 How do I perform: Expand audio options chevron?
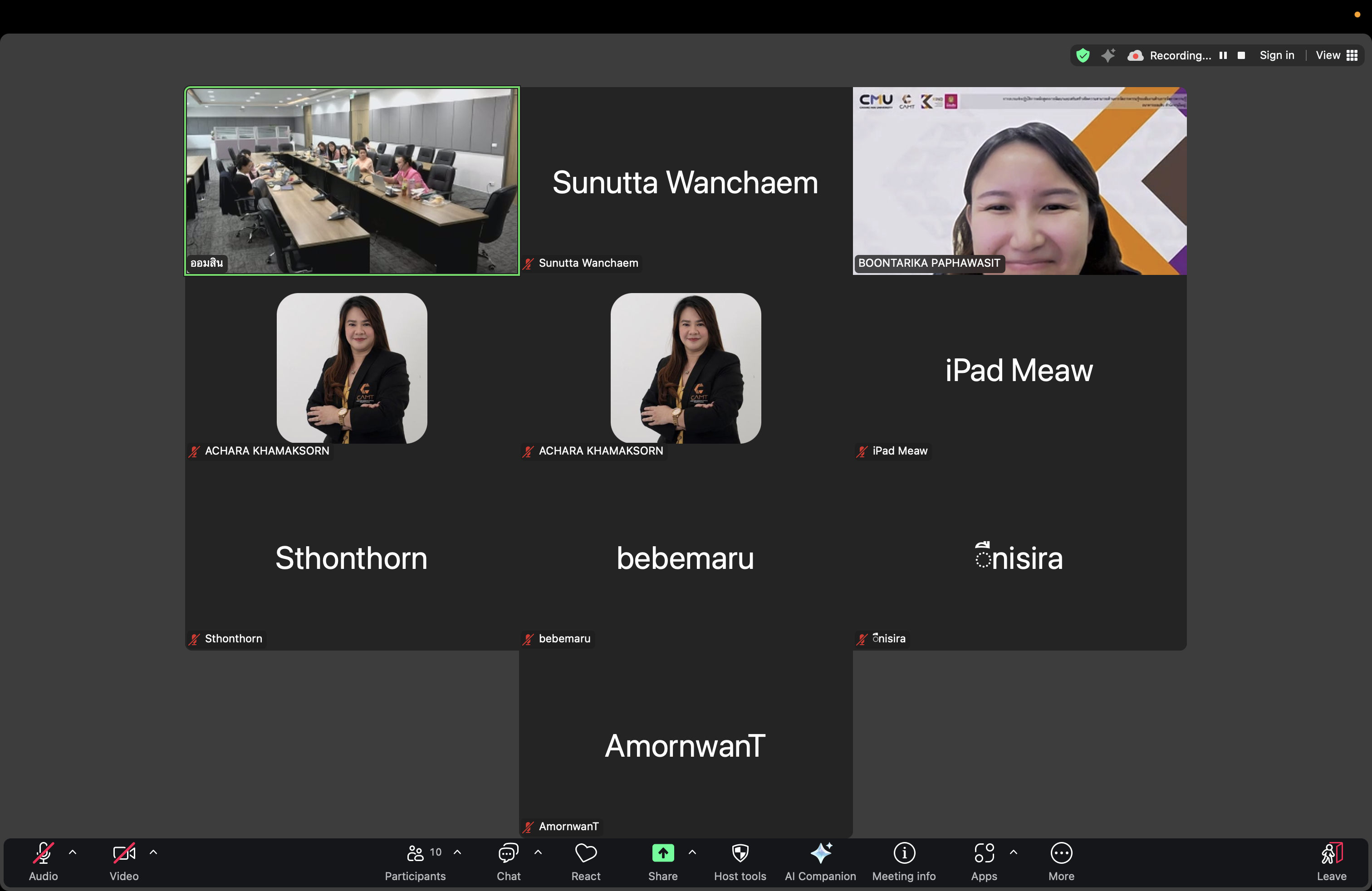[73, 852]
